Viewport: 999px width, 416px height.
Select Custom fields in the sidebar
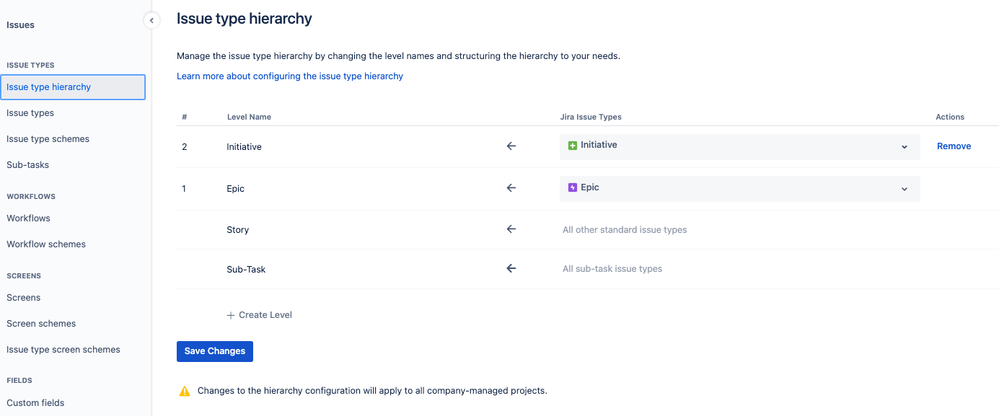(35, 403)
